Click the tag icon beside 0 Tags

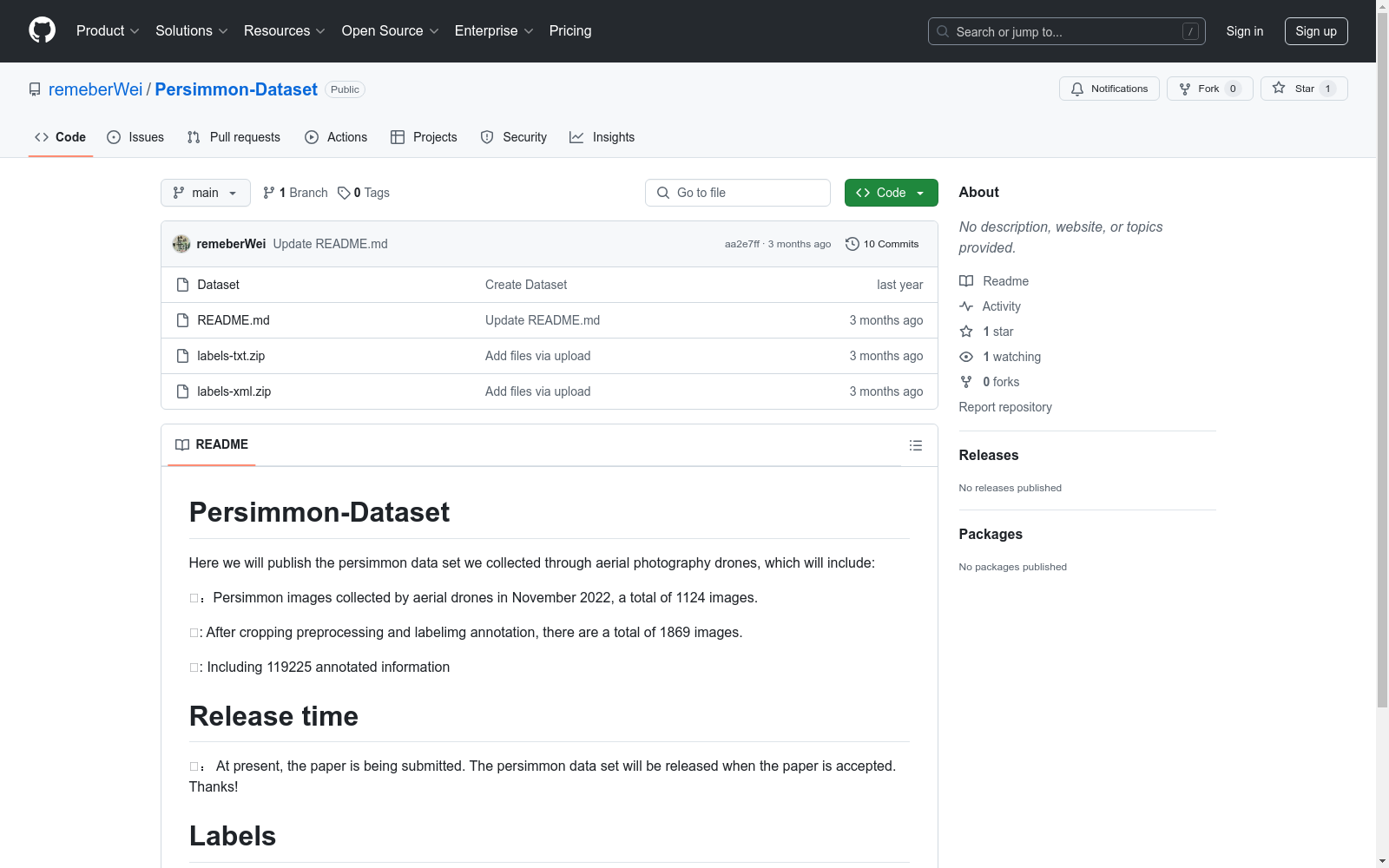(x=344, y=193)
